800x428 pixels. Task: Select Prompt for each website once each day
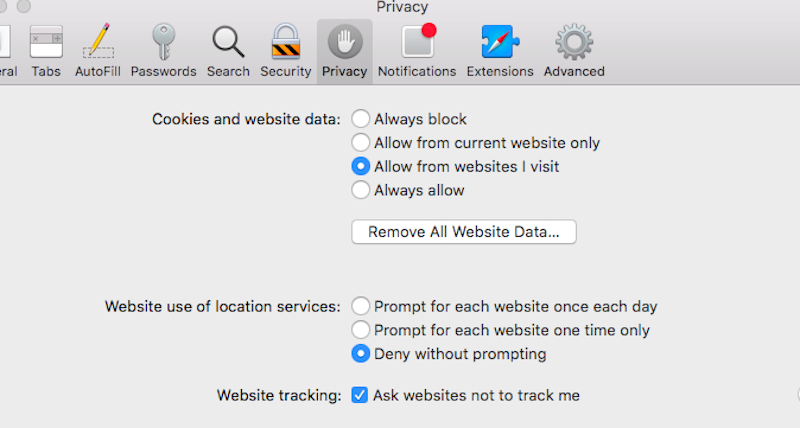[x=361, y=307]
